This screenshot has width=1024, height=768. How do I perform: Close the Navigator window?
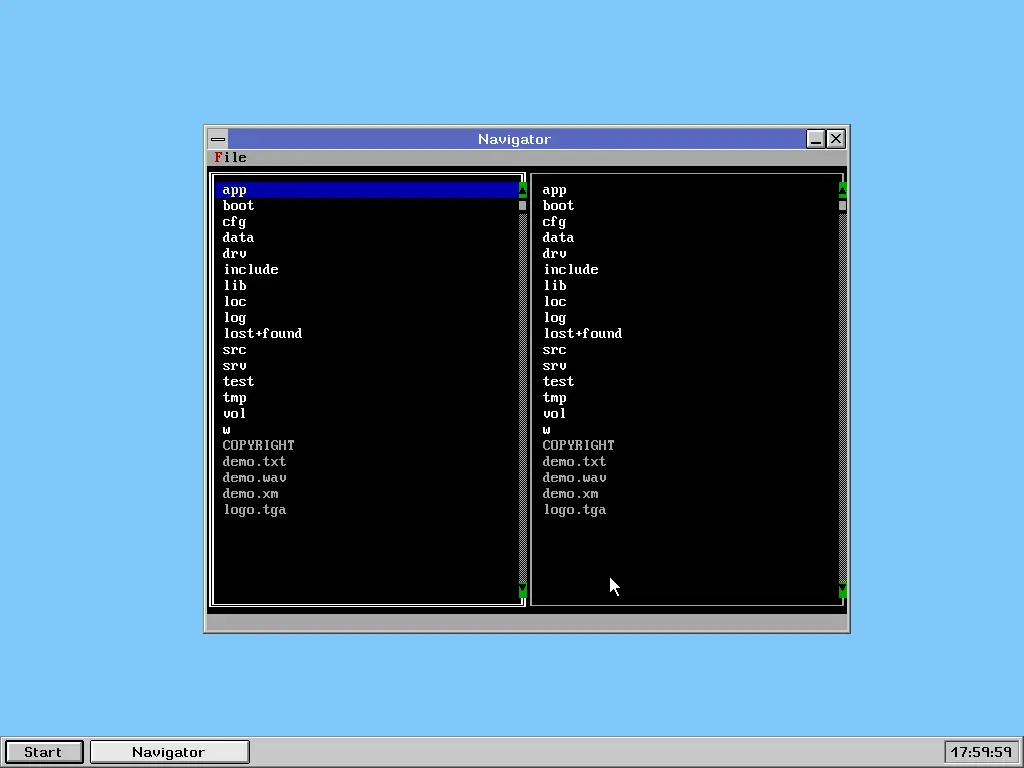pos(836,139)
